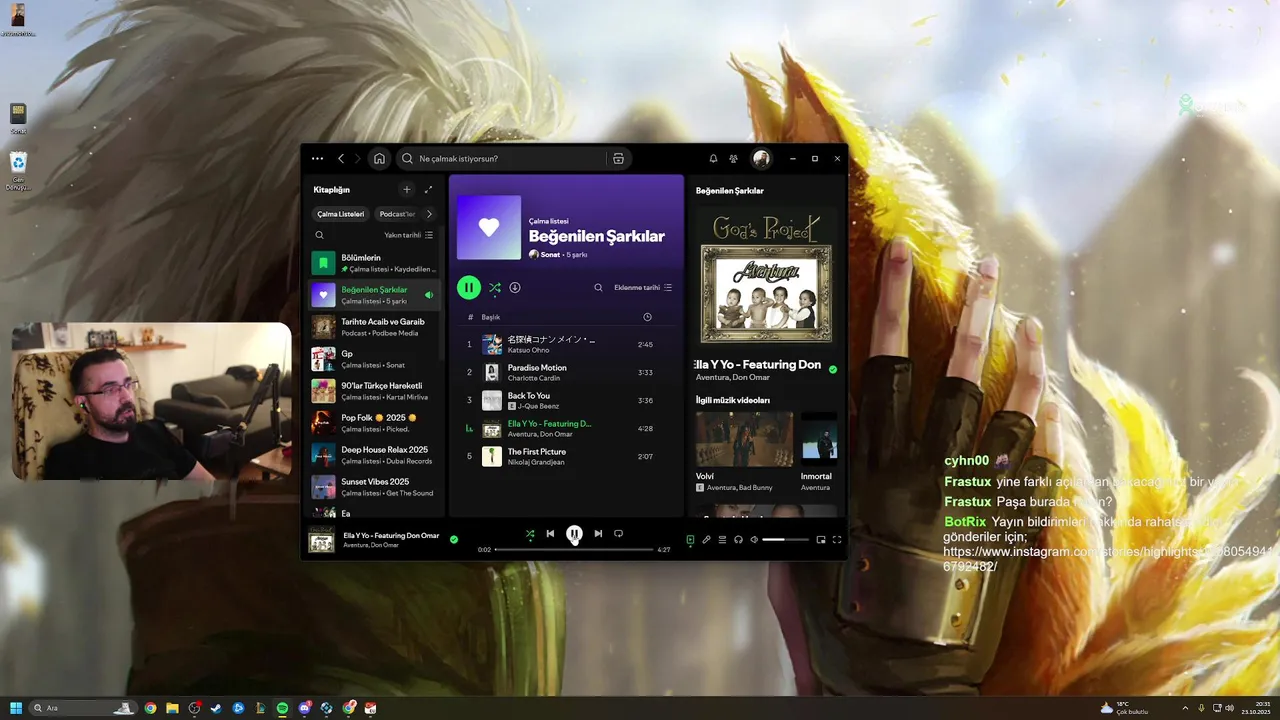The height and width of the screenshot is (720, 1280).
Task: Open the mini player
Action: tap(821, 540)
